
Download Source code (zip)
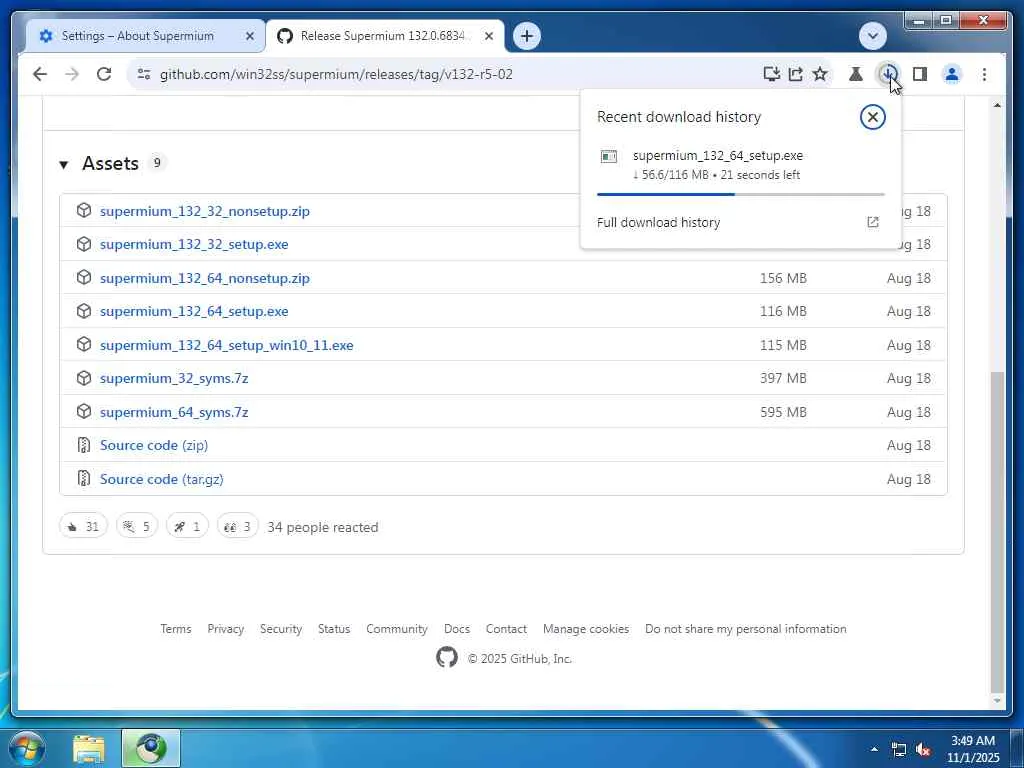153,445
